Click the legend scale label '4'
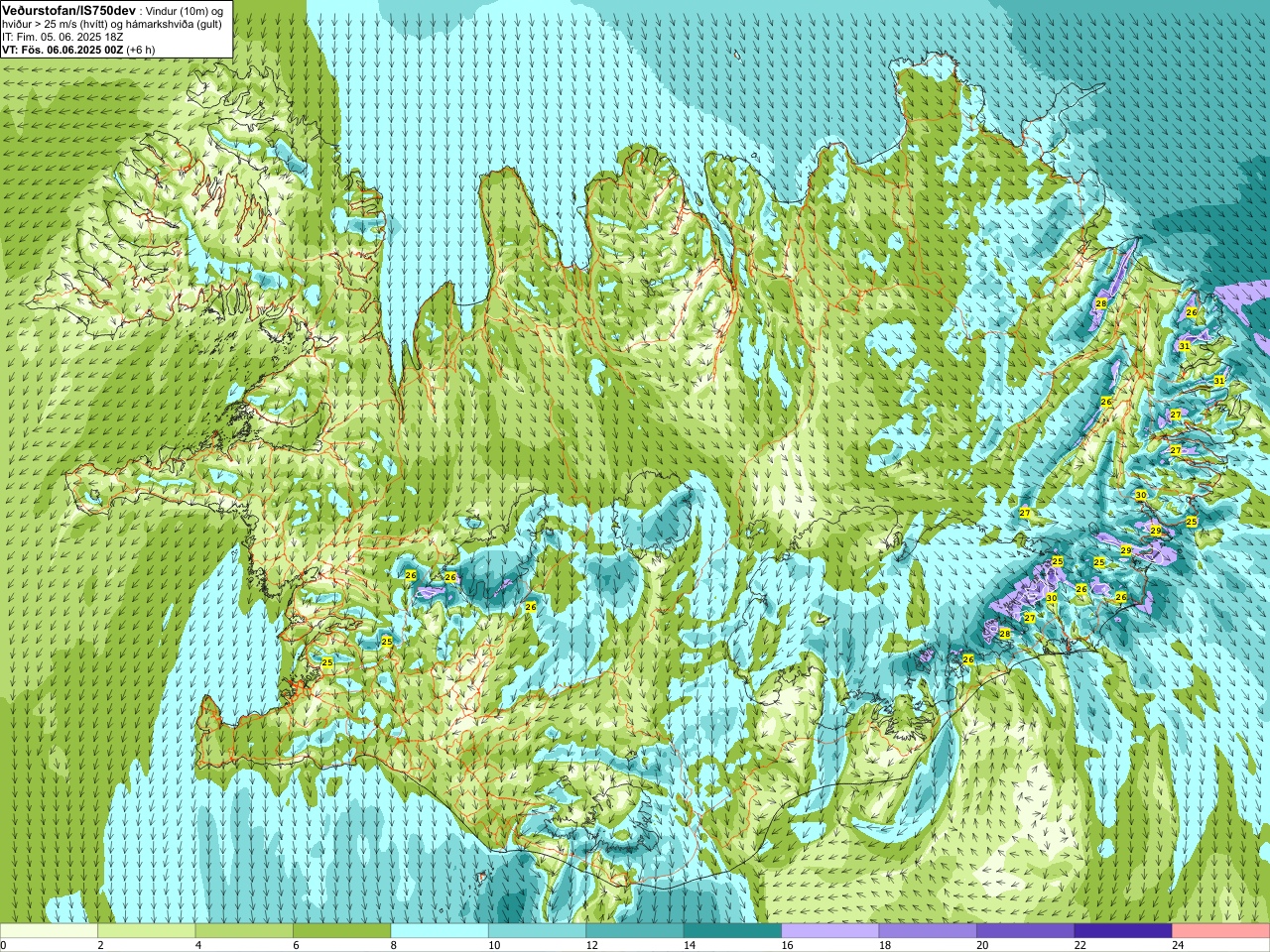Screen dimensions: 1270x952 tap(197, 945)
